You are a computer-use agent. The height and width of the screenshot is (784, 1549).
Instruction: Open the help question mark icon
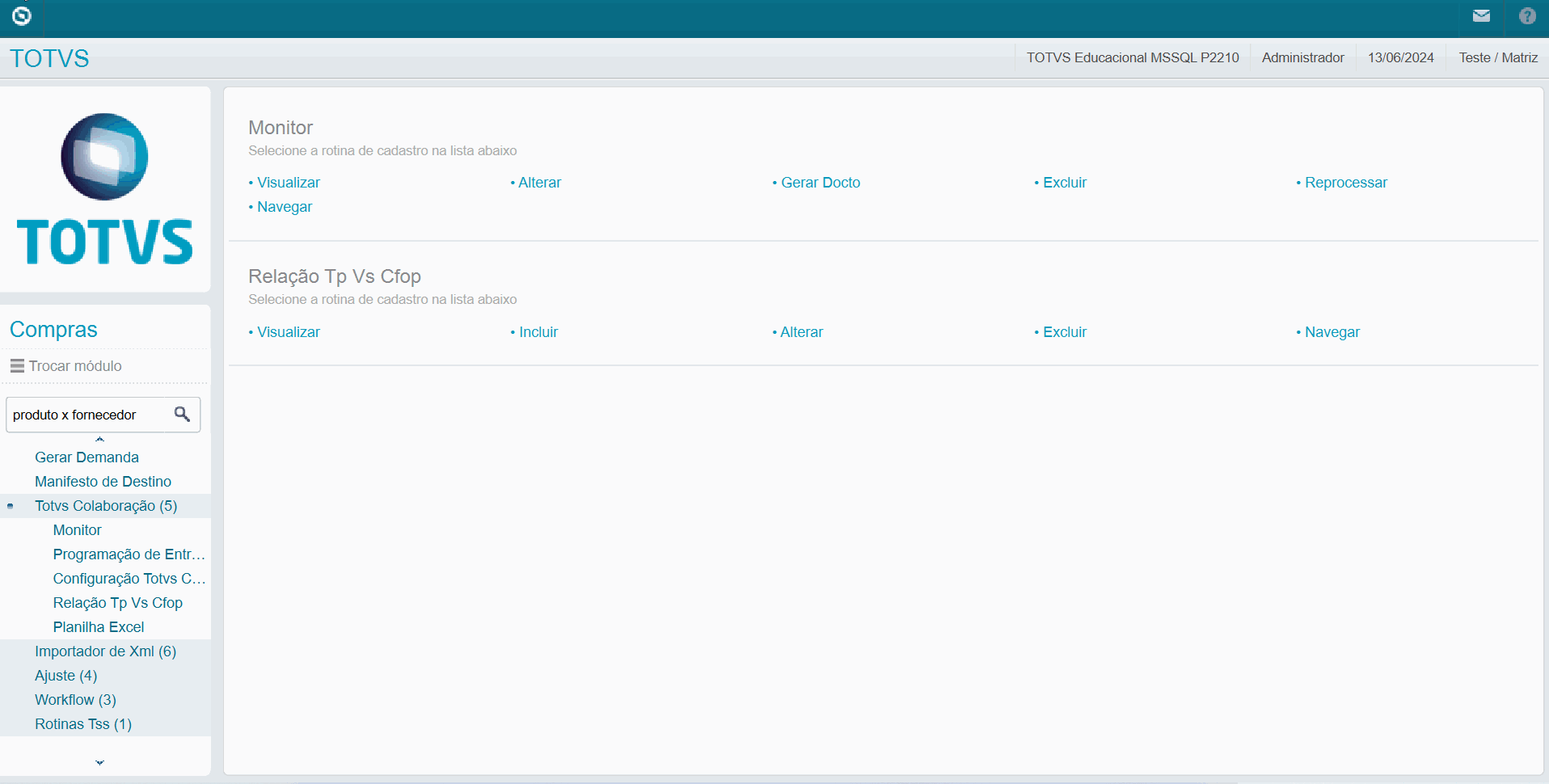coord(1527,15)
